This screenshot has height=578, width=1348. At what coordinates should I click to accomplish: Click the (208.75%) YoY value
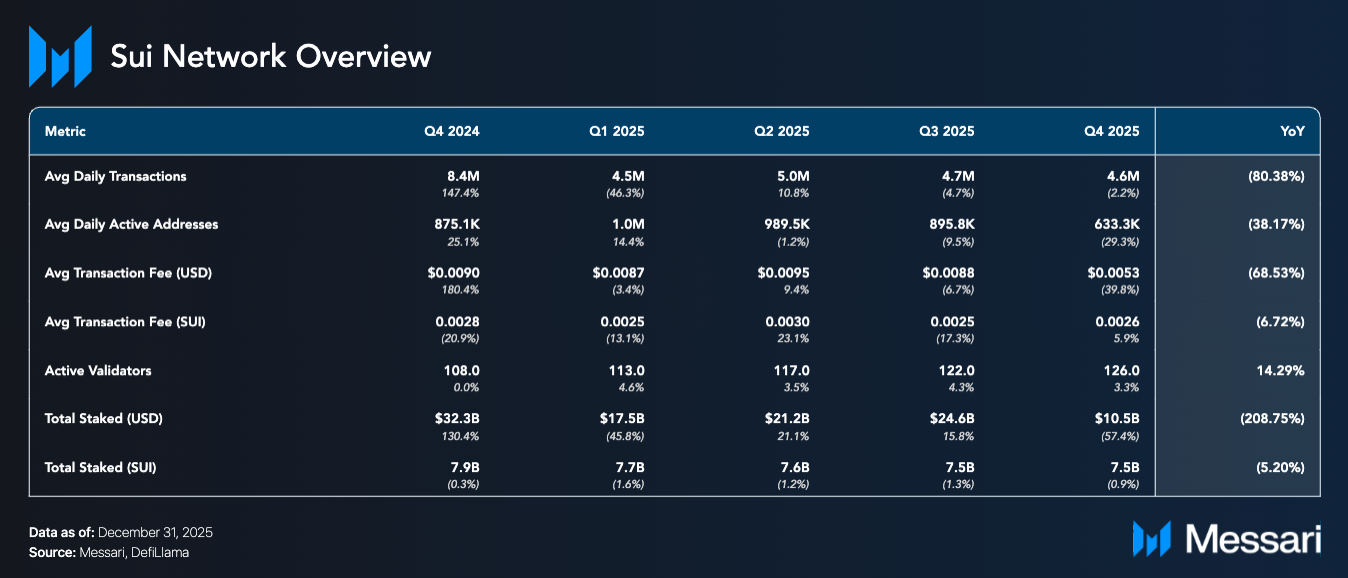(x=1272, y=419)
